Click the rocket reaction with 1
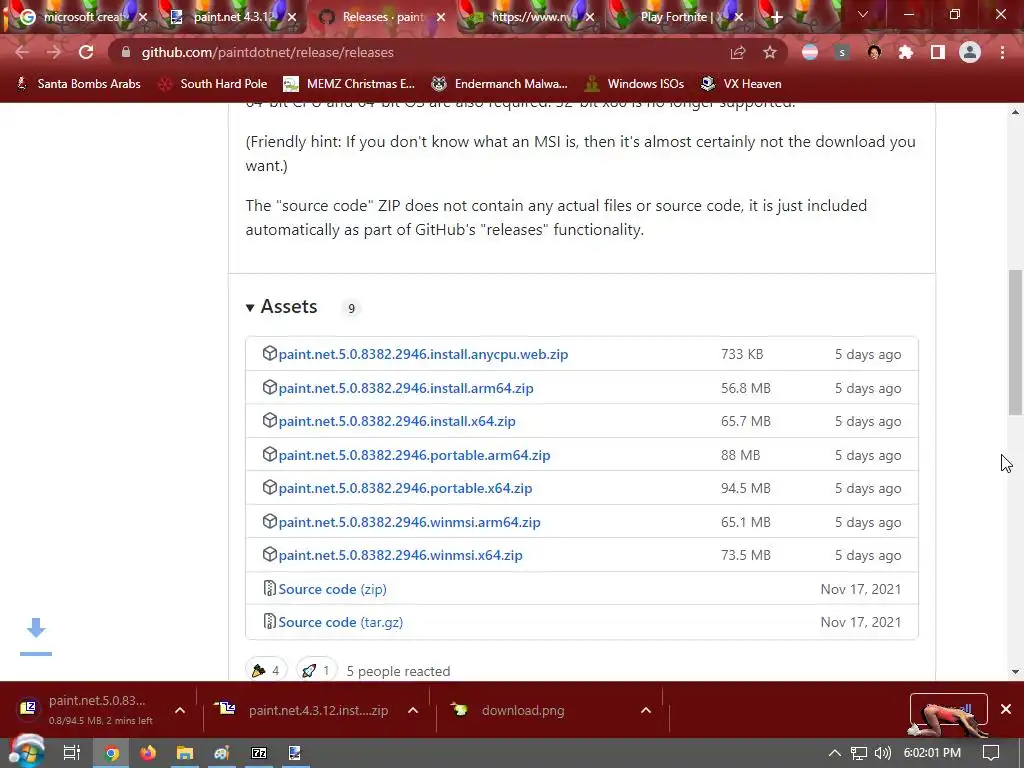The image size is (1024, 768). (x=316, y=670)
